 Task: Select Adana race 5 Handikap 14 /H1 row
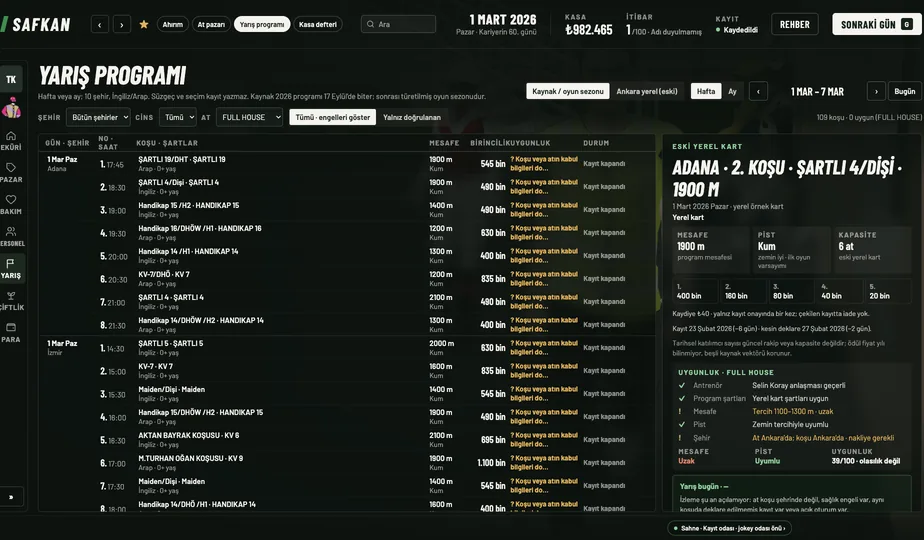347,256
